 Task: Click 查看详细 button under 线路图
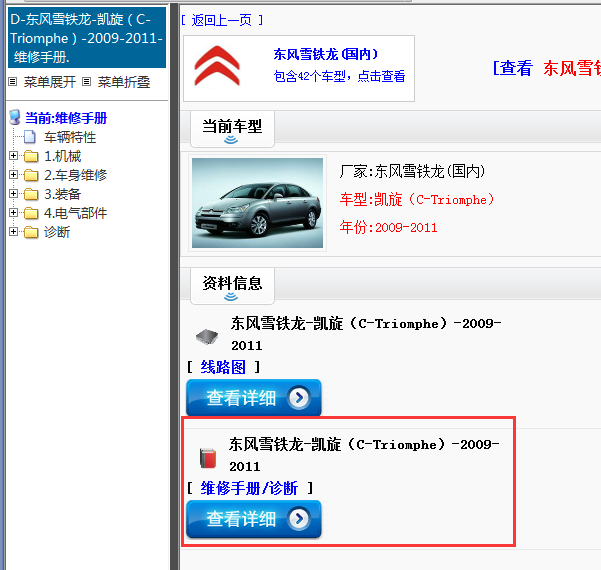[253, 398]
